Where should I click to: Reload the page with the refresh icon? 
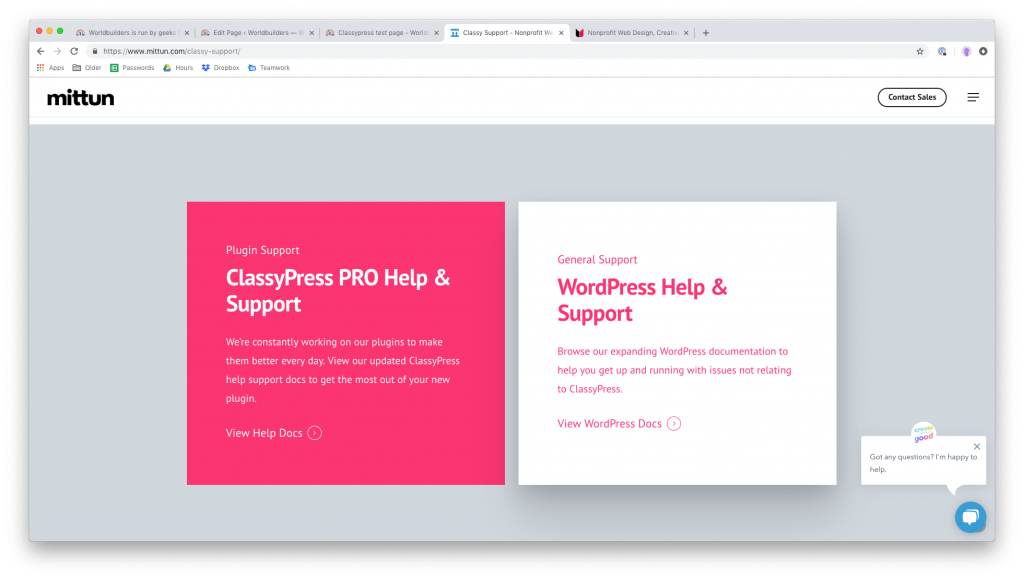74,51
